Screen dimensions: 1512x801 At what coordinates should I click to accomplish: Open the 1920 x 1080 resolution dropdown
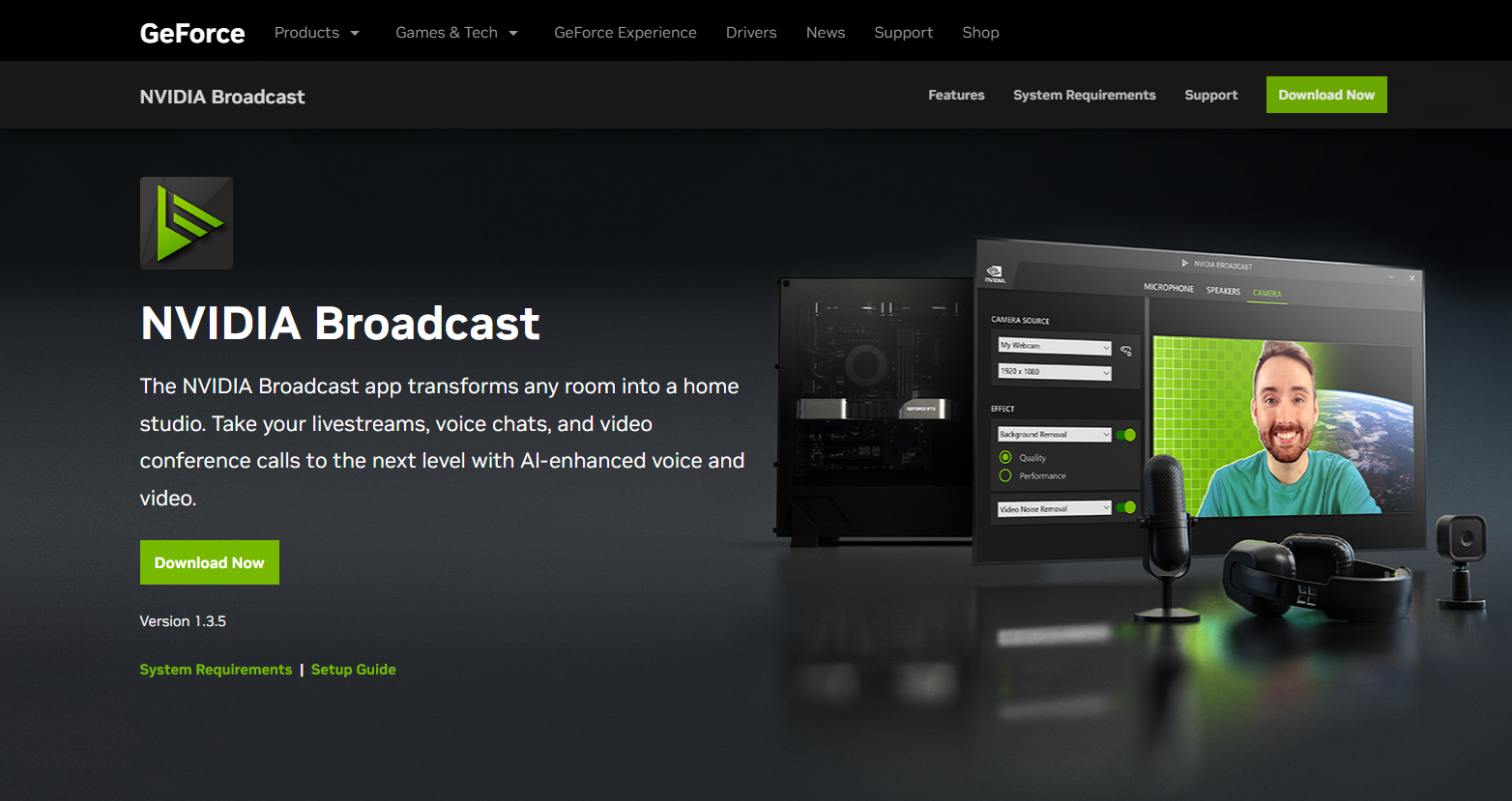[x=1055, y=372]
